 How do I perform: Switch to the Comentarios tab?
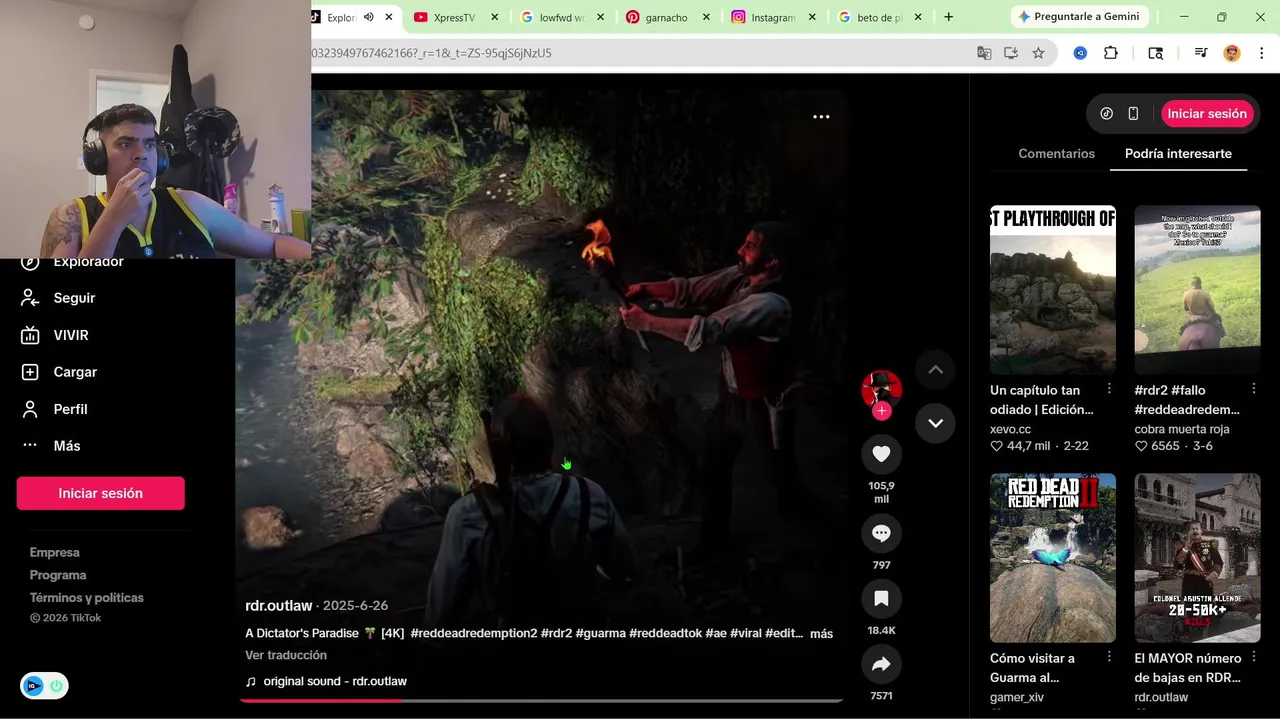tap(1056, 154)
